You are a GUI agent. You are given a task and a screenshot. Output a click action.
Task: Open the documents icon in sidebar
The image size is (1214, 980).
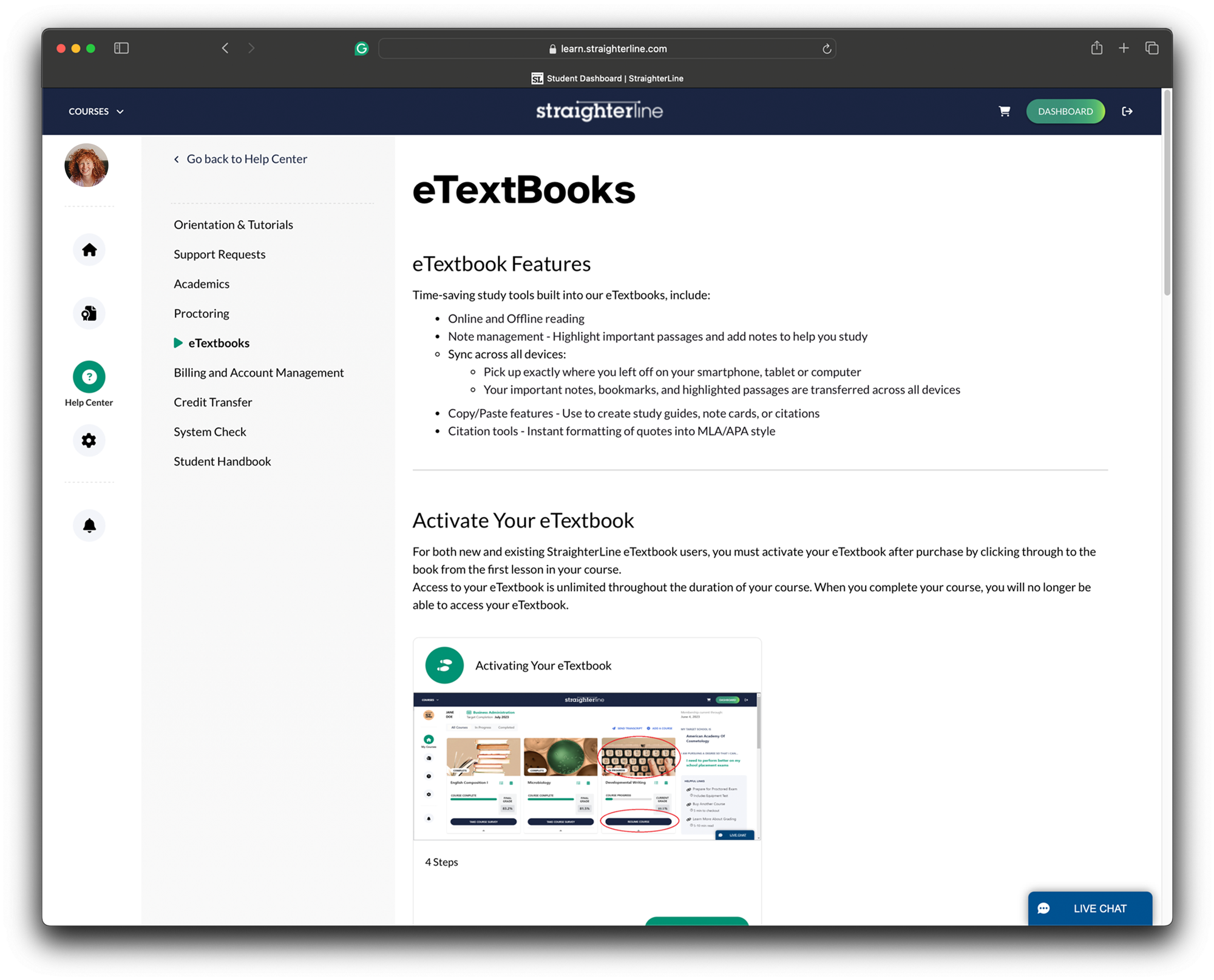pyautogui.click(x=89, y=313)
